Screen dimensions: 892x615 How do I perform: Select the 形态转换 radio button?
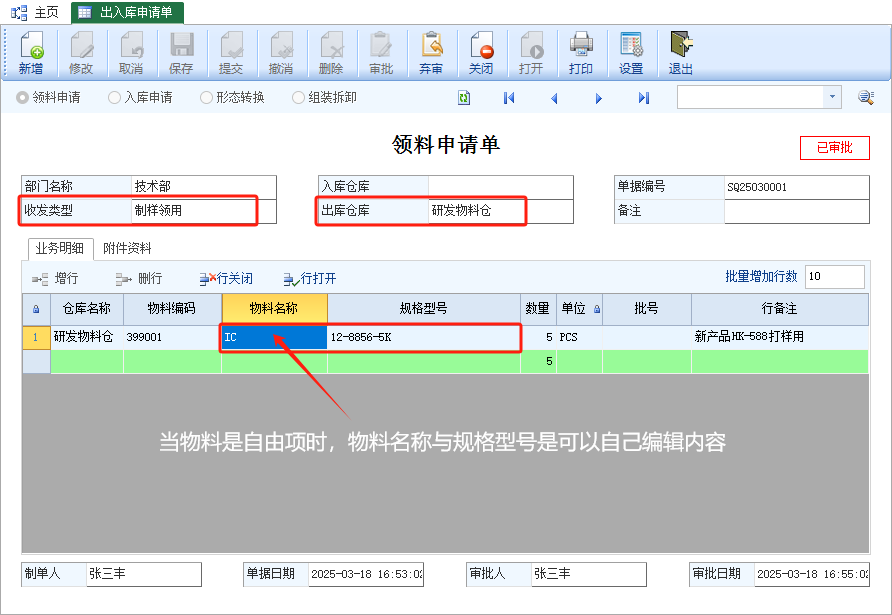click(x=207, y=97)
